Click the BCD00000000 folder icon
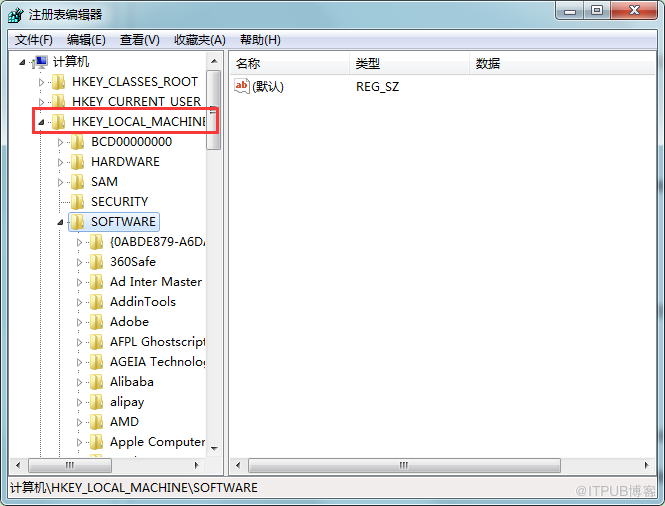Image resolution: width=665 pixels, height=506 pixels. pos(77,142)
